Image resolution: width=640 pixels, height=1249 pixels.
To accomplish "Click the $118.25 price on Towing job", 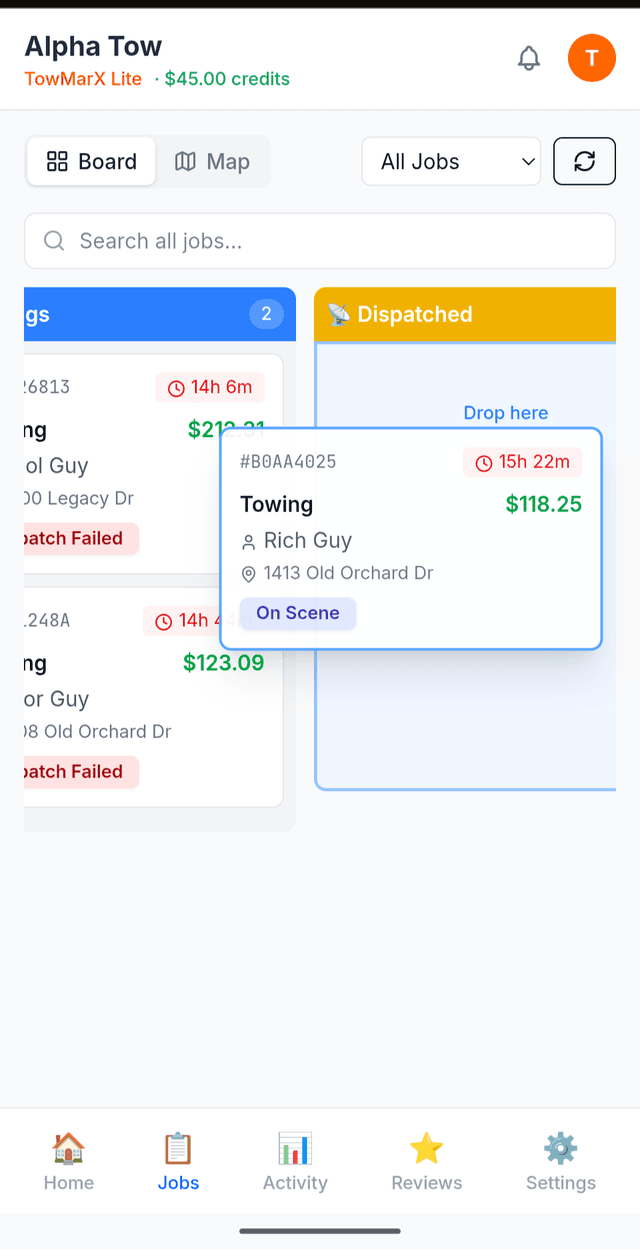I will point(543,505).
